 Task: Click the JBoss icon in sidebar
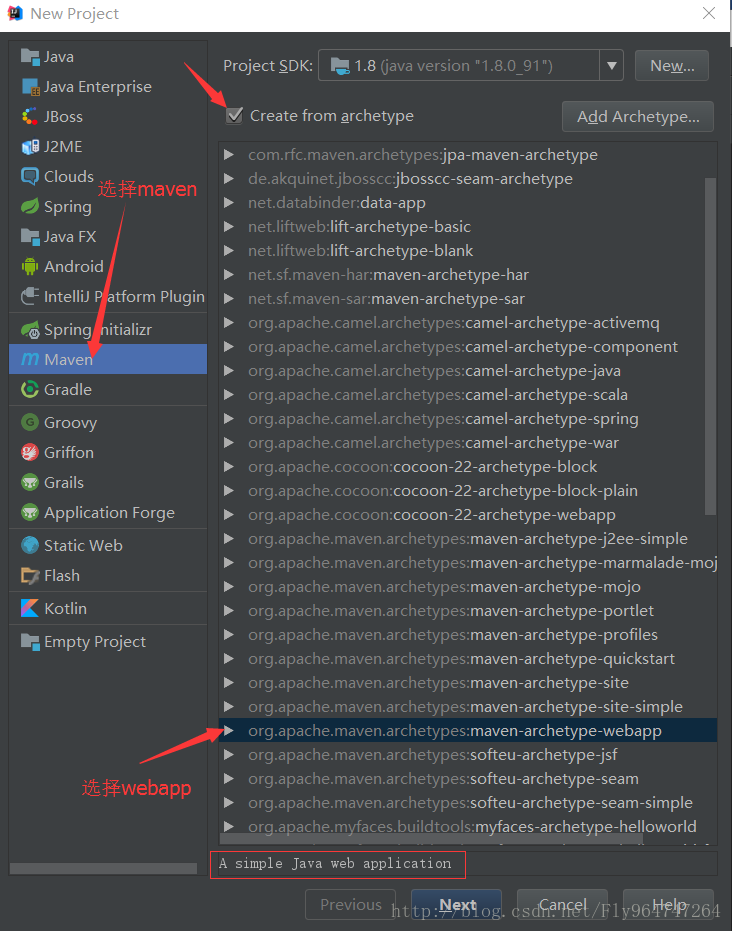(x=30, y=116)
